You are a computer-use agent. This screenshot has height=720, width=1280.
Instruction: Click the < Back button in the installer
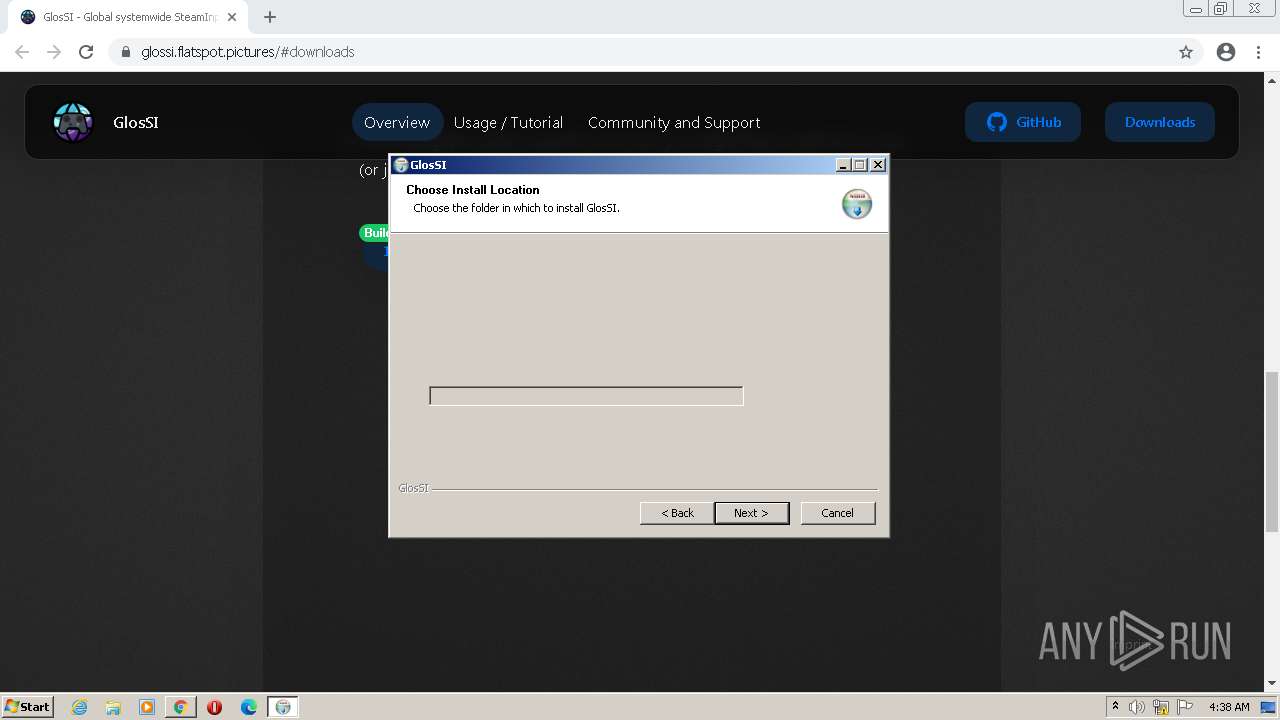(677, 513)
